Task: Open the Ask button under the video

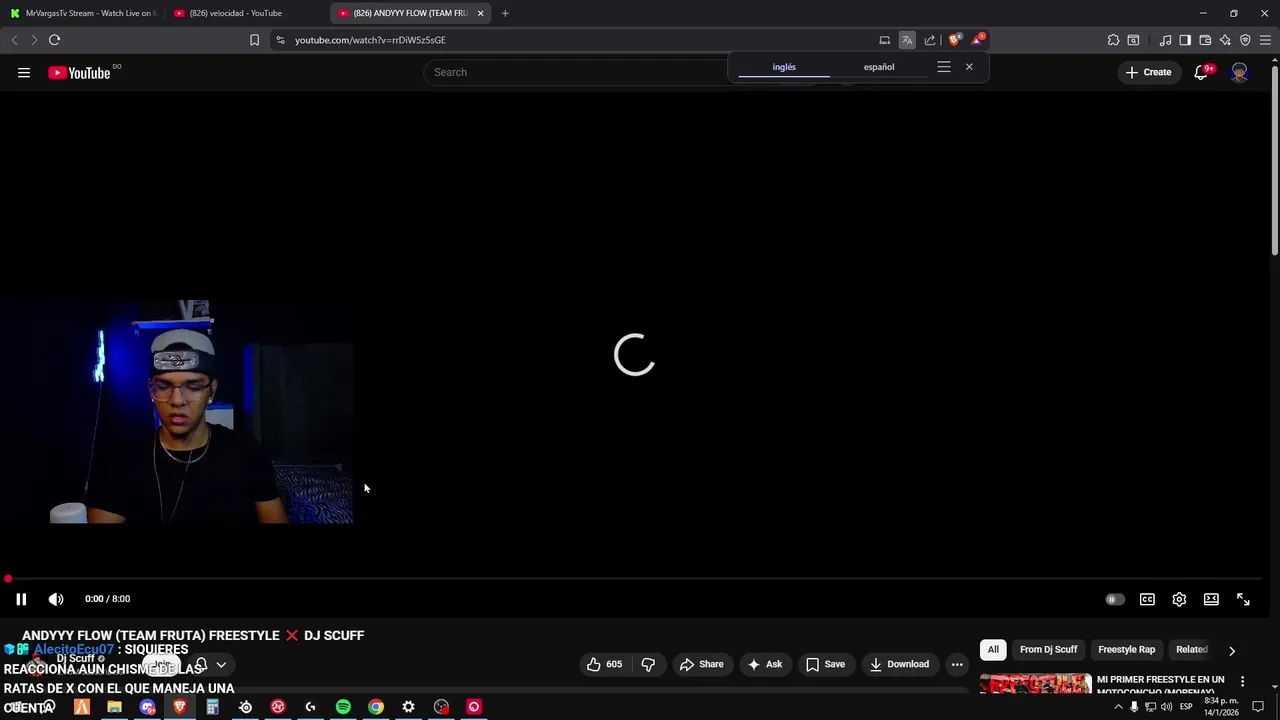Action: click(x=765, y=664)
